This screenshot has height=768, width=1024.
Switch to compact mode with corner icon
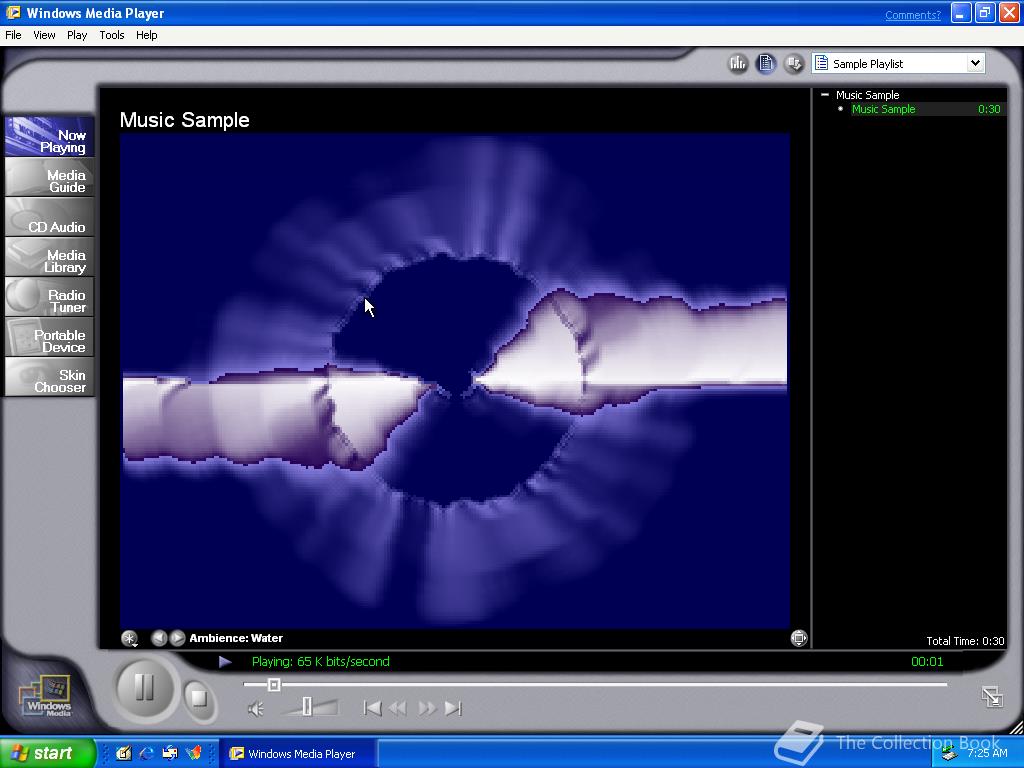[x=992, y=696]
